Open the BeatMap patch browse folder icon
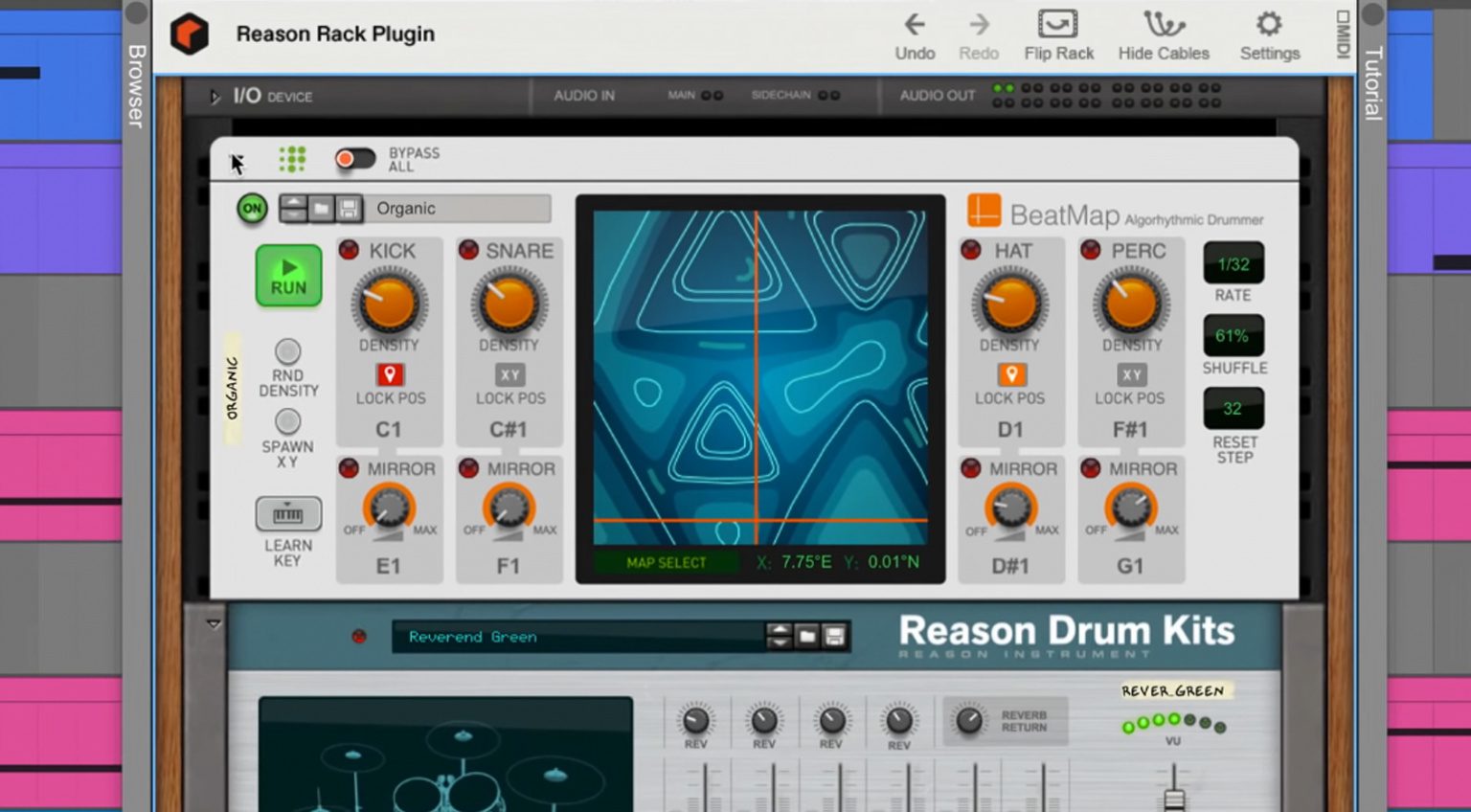The width and height of the screenshot is (1471, 812). (322, 208)
